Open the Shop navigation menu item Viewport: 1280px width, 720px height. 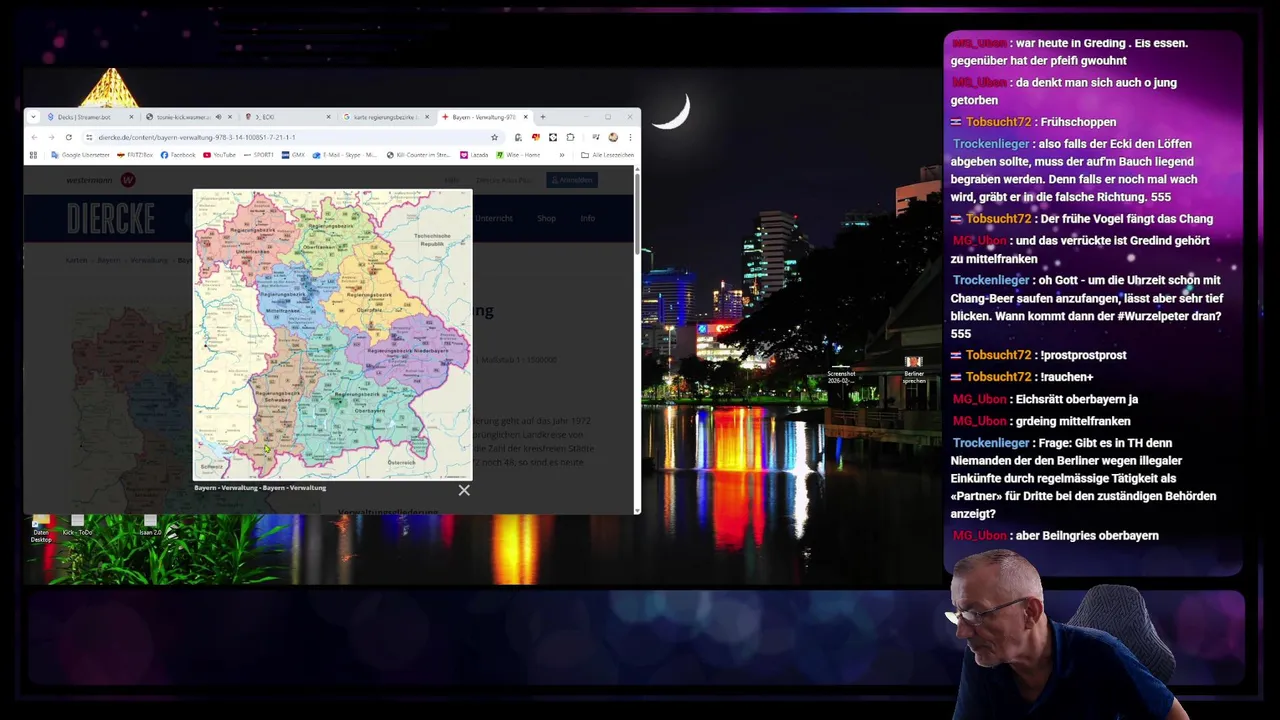pyautogui.click(x=546, y=218)
